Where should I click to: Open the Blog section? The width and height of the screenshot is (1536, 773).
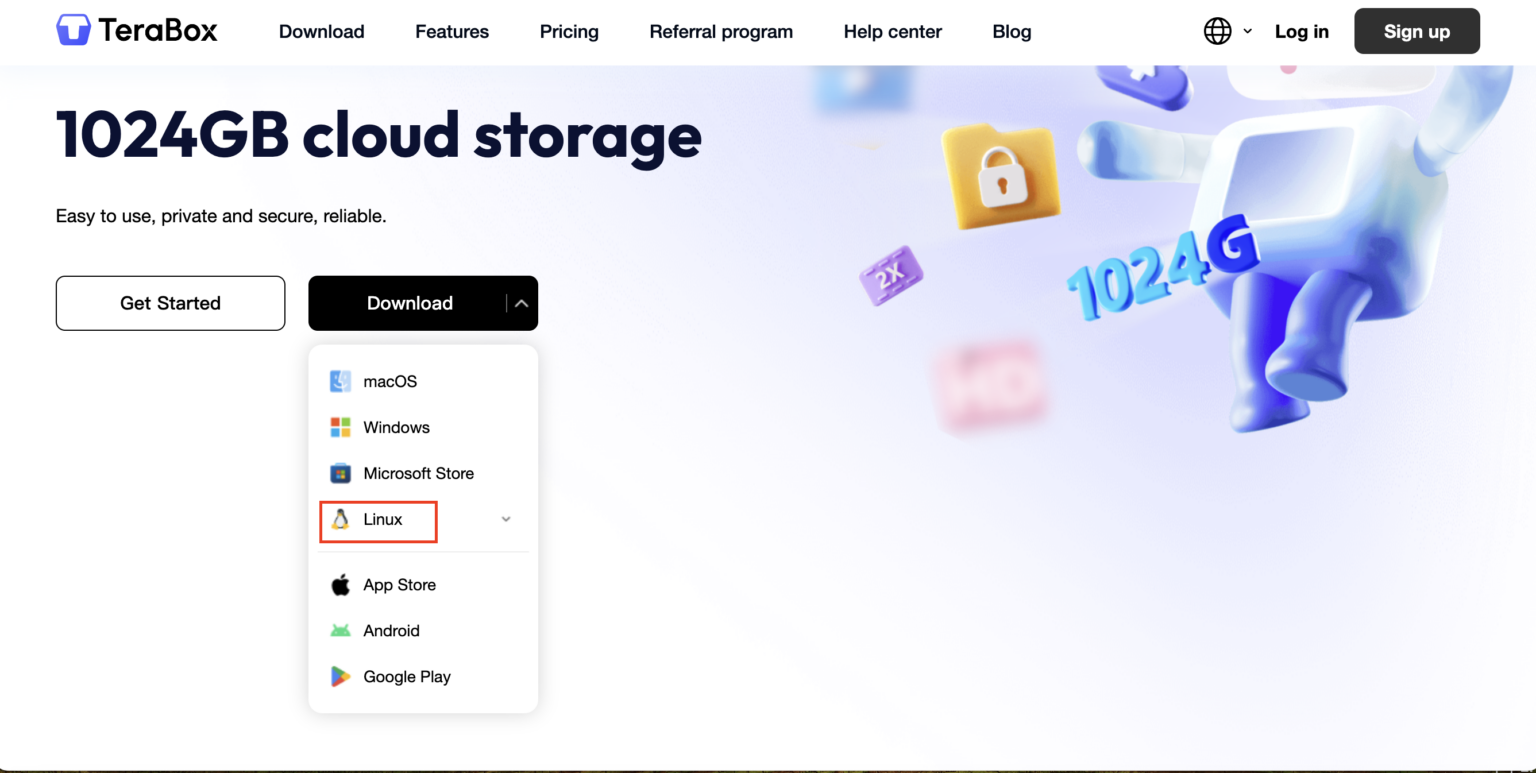(1011, 31)
